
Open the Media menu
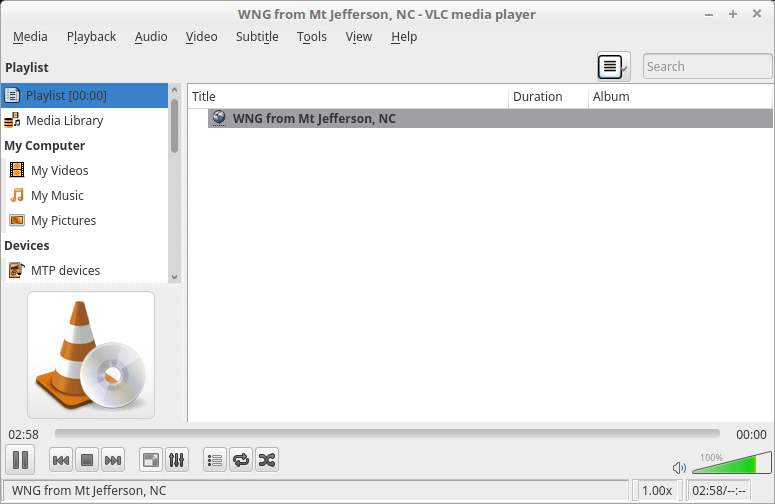(x=30, y=37)
